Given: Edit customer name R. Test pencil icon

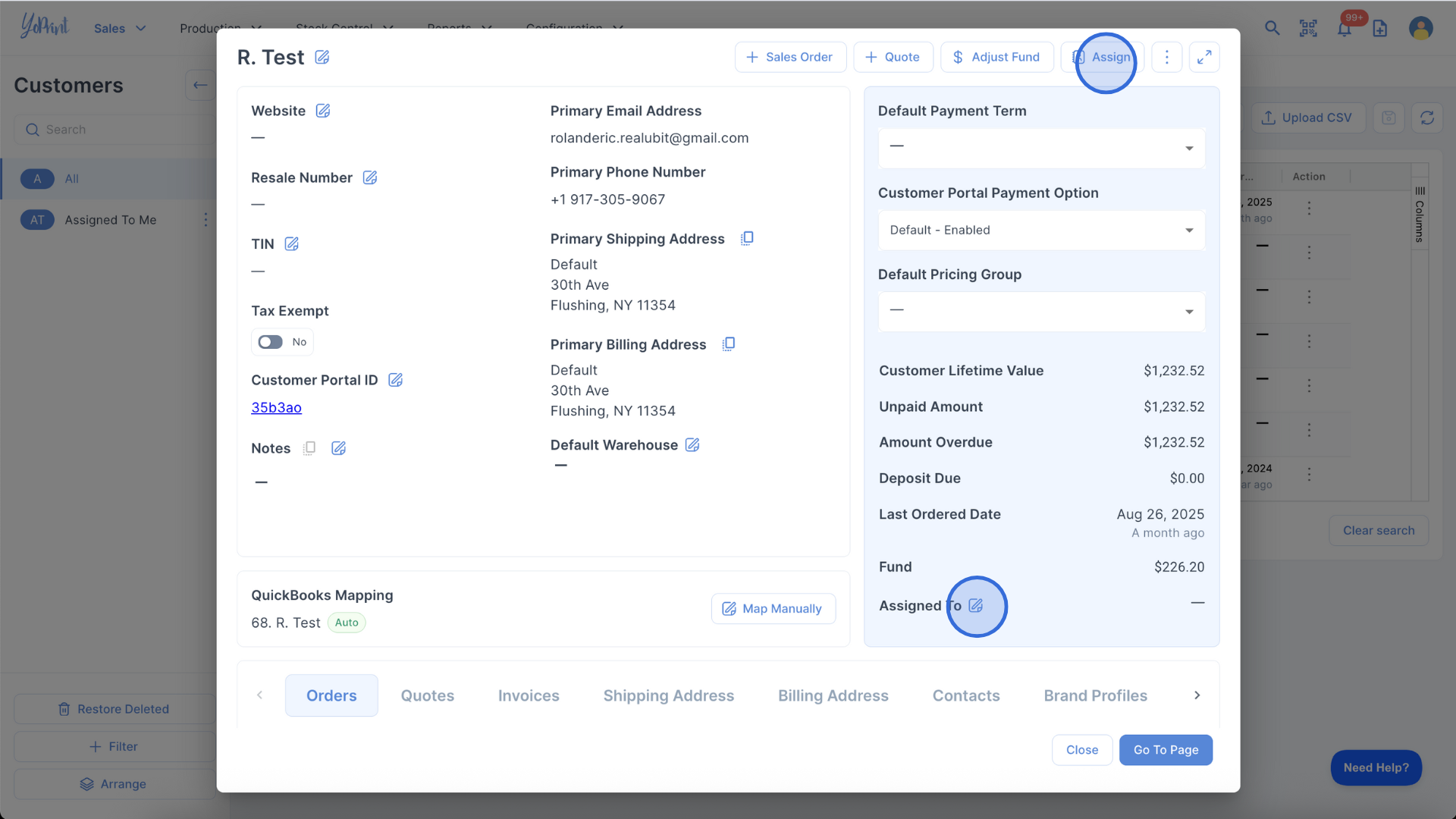Looking at the screenshot, I should 322,58.
